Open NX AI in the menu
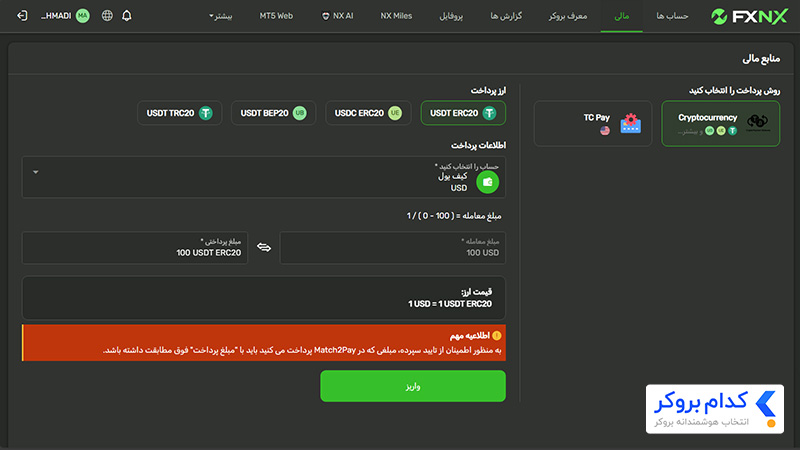 337,16
